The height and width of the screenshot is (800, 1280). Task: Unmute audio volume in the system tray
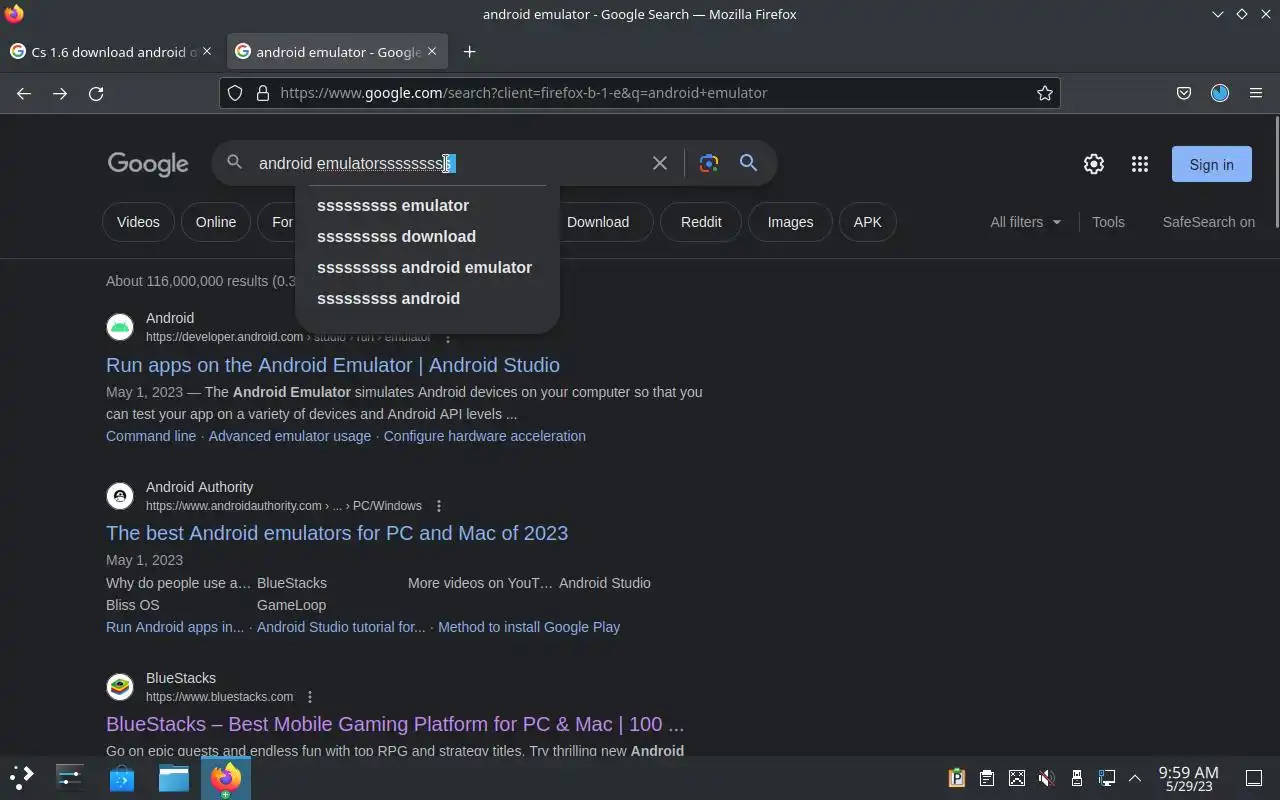(1047, 777)
